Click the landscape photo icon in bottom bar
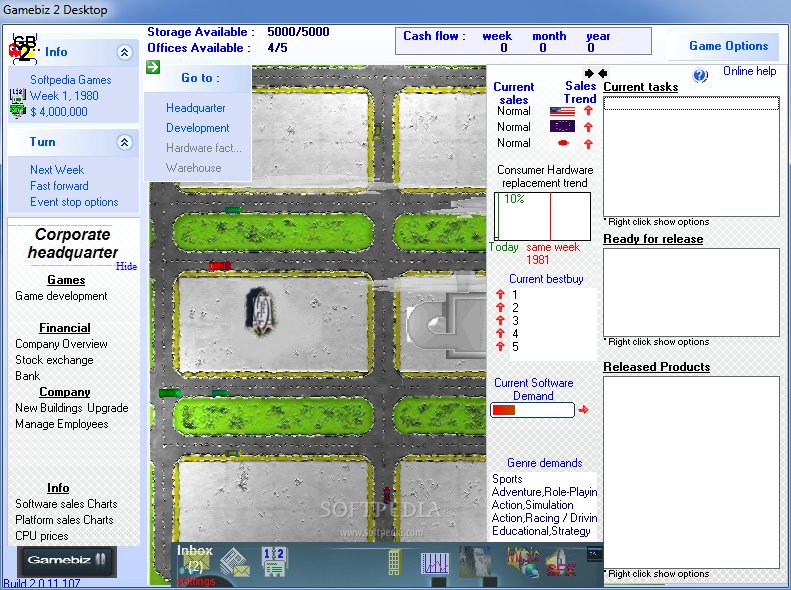Image resolution: width=791 pixels, height=590 pixels. (x=475, y=562)
